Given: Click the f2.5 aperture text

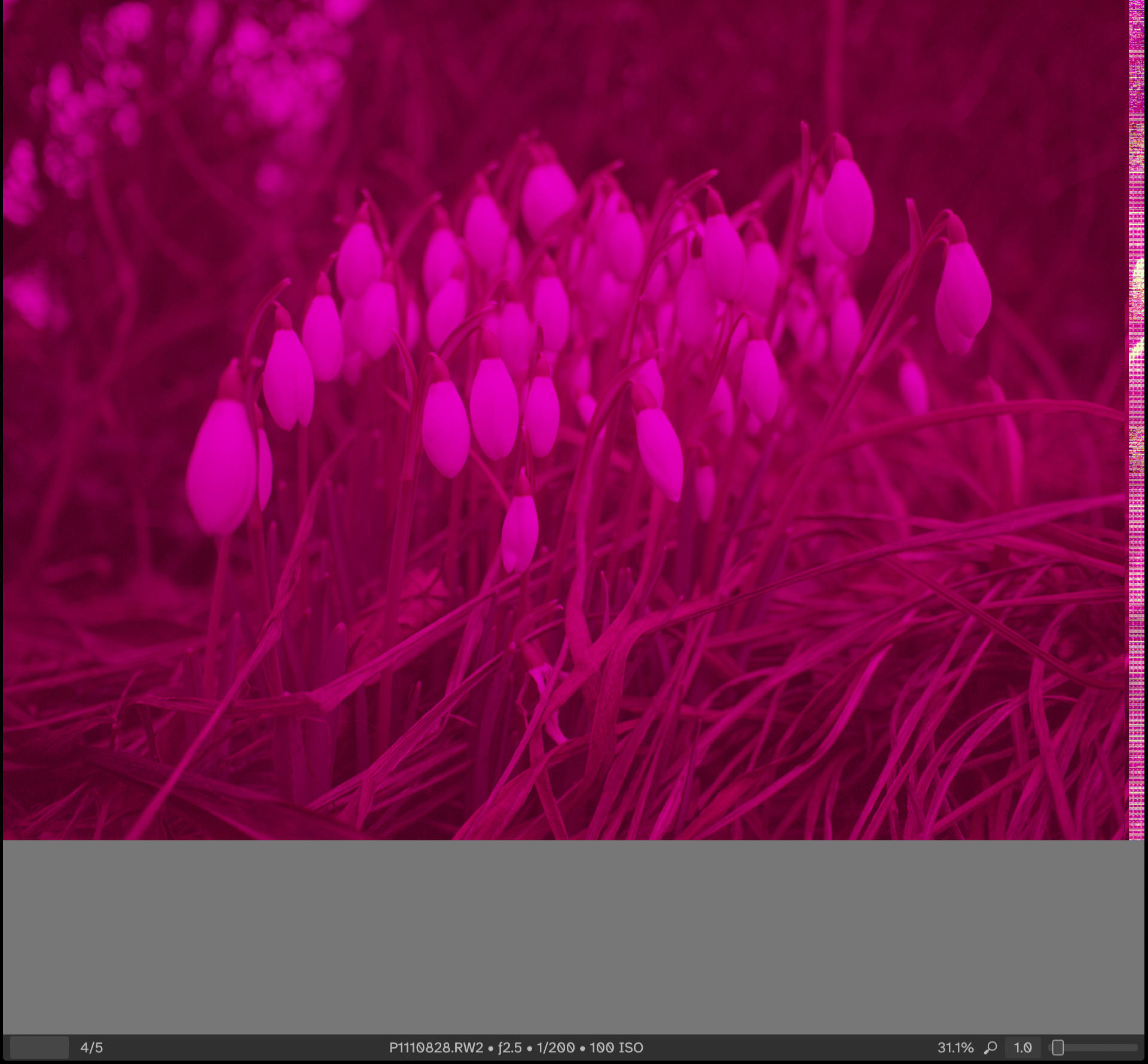Looking at the screenshot, I should tap(509, 1048).
